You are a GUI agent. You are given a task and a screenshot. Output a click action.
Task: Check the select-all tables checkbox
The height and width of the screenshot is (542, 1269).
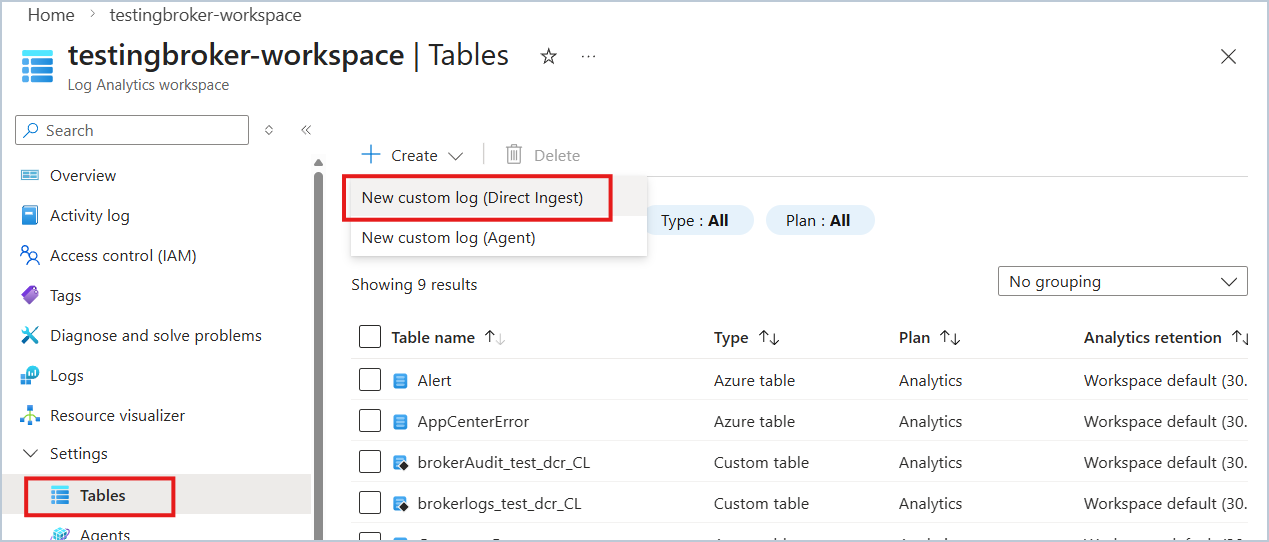[x=370, y=337]
